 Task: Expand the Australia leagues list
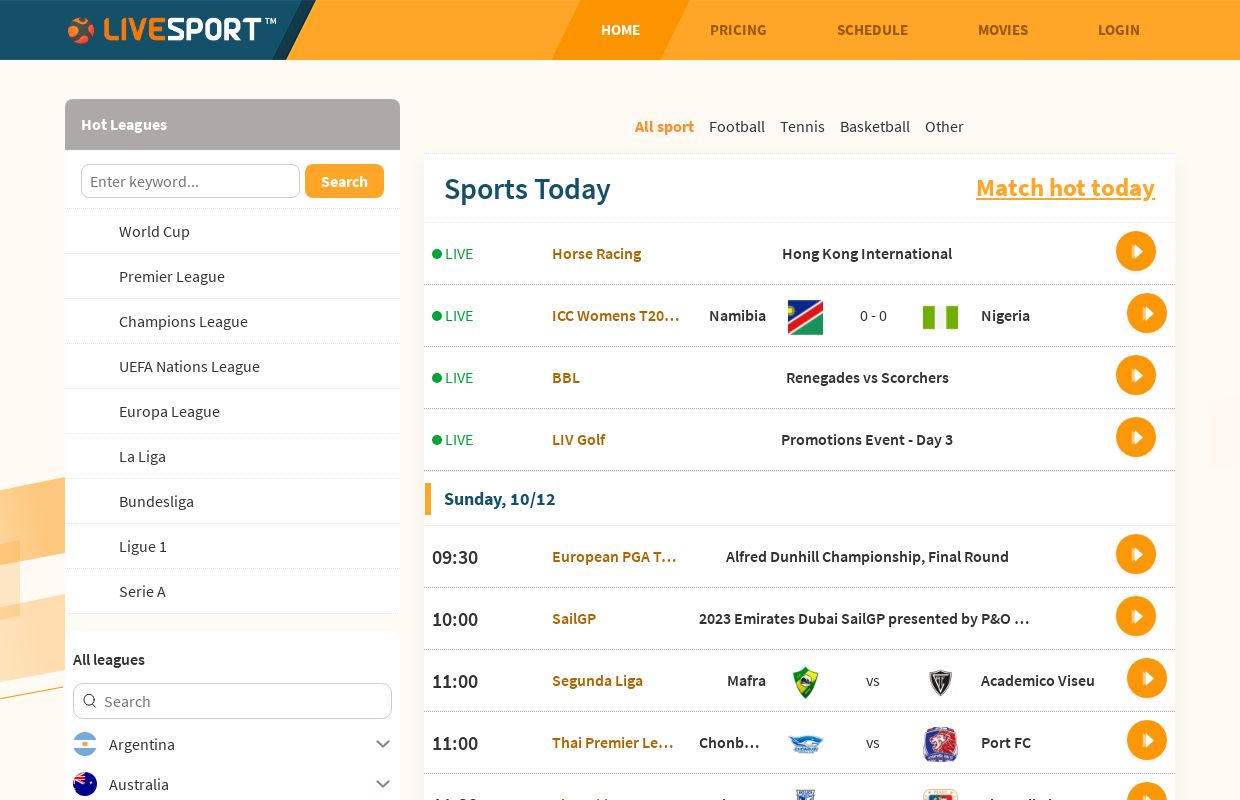tap(383, 784)
